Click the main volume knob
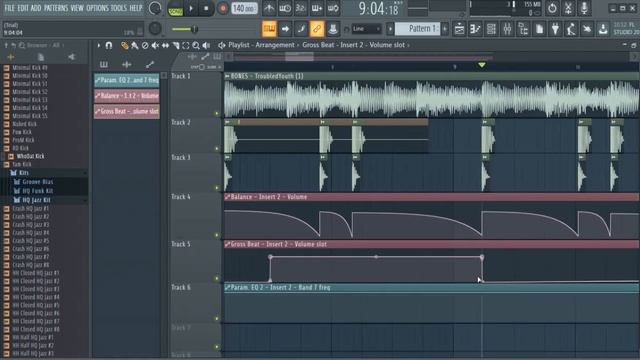 pos(155,8)
